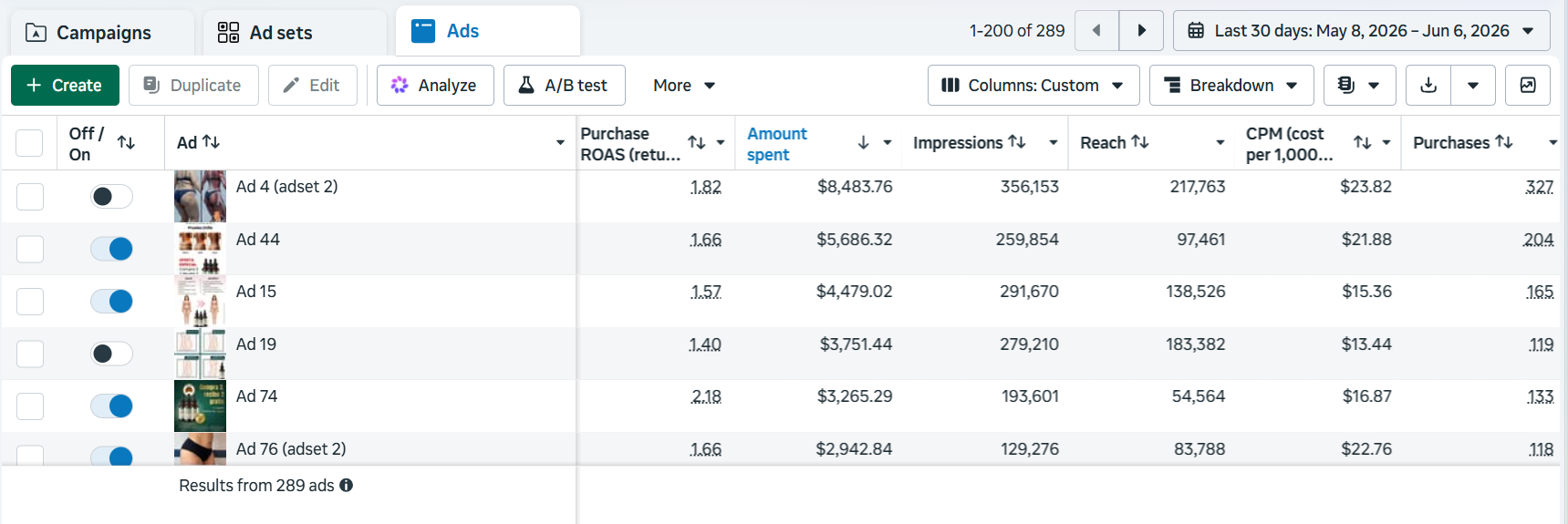This screenshot has height=524, width=1568.
Task: Click the Ad 76 (adset 2) name
Action: click(291, 449)
